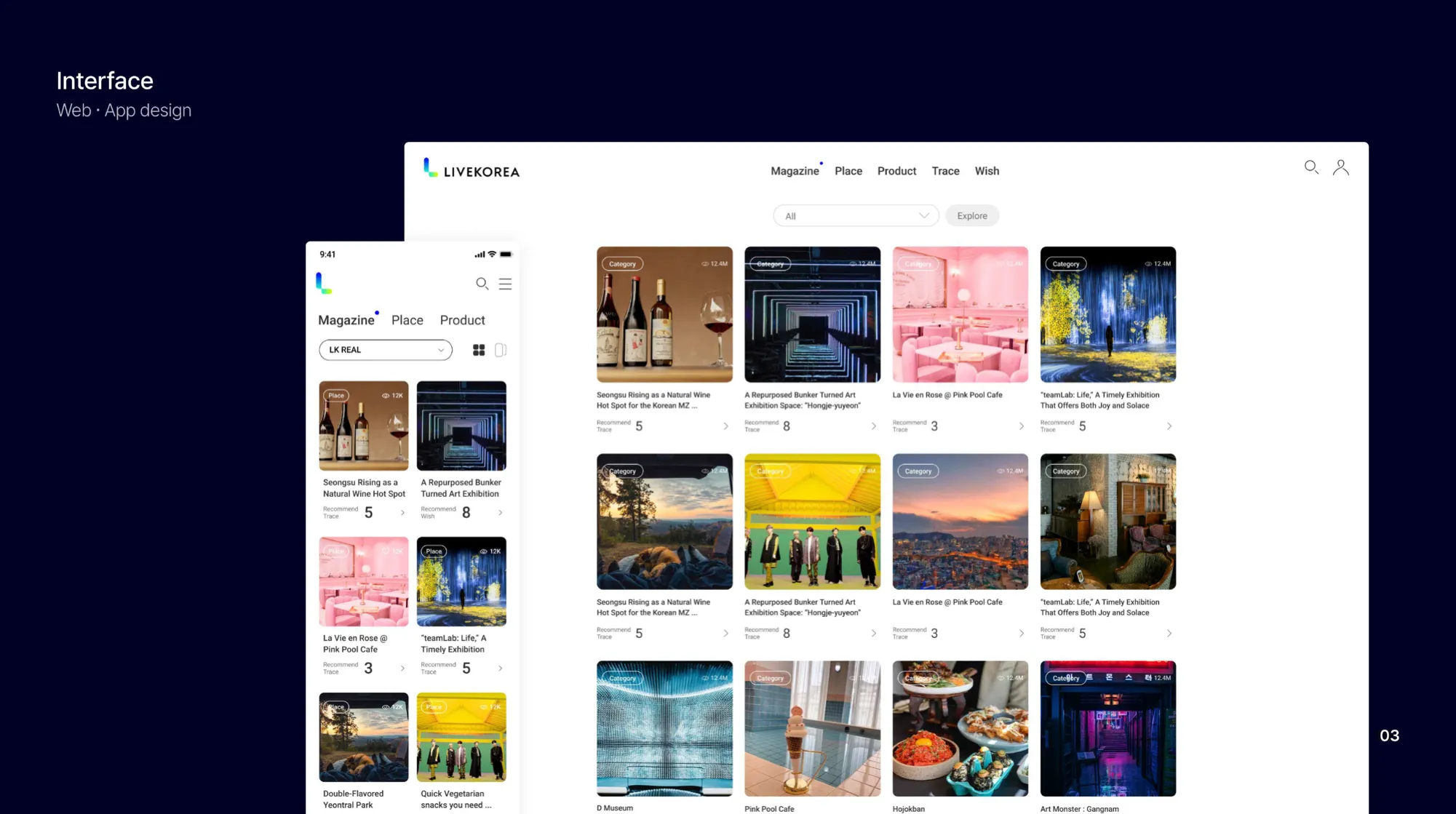Click arrow on mobile teamLab card
Screen dimensions: 1456x814
501,668
